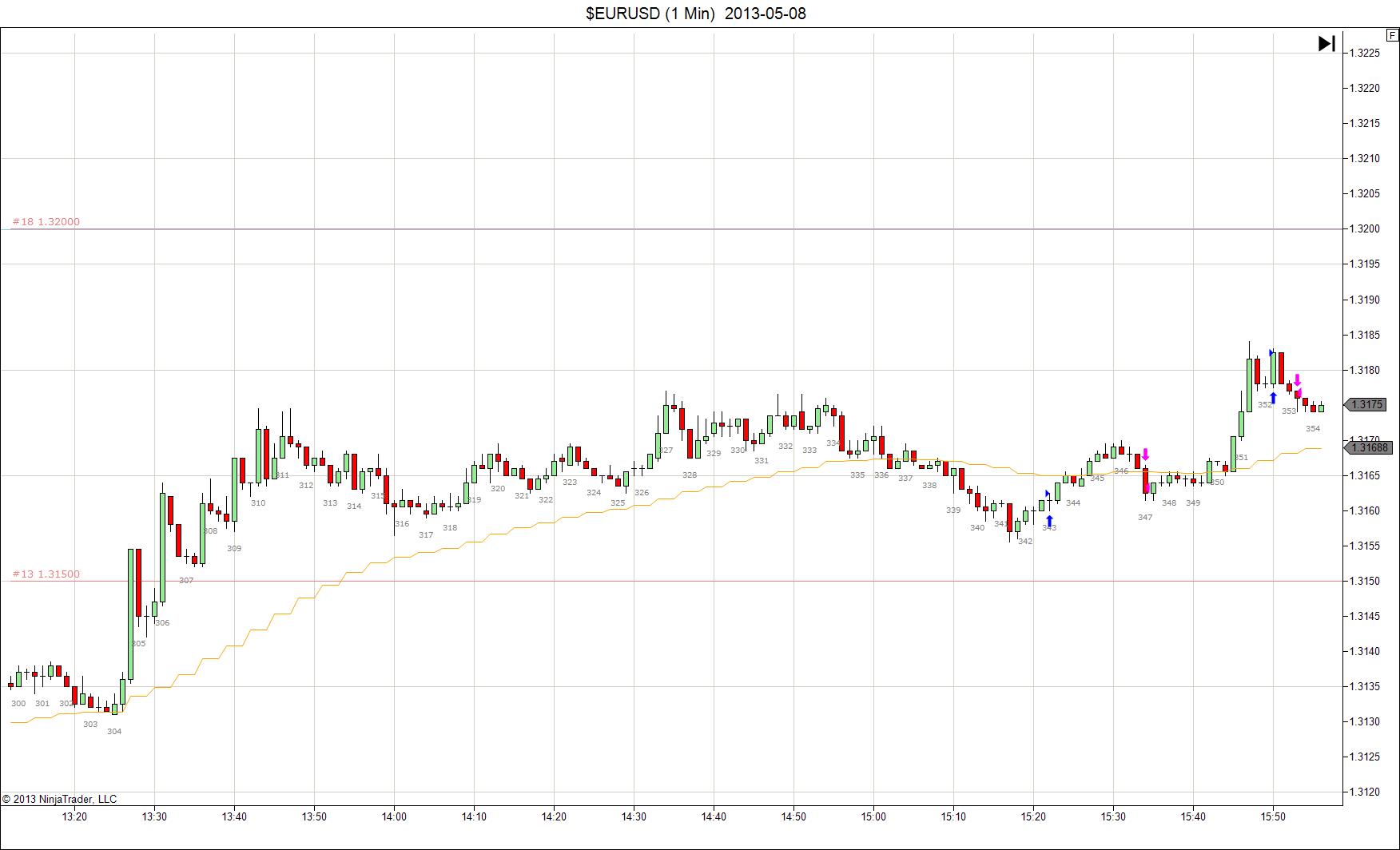Click the 13:30 time axis label

154,816
